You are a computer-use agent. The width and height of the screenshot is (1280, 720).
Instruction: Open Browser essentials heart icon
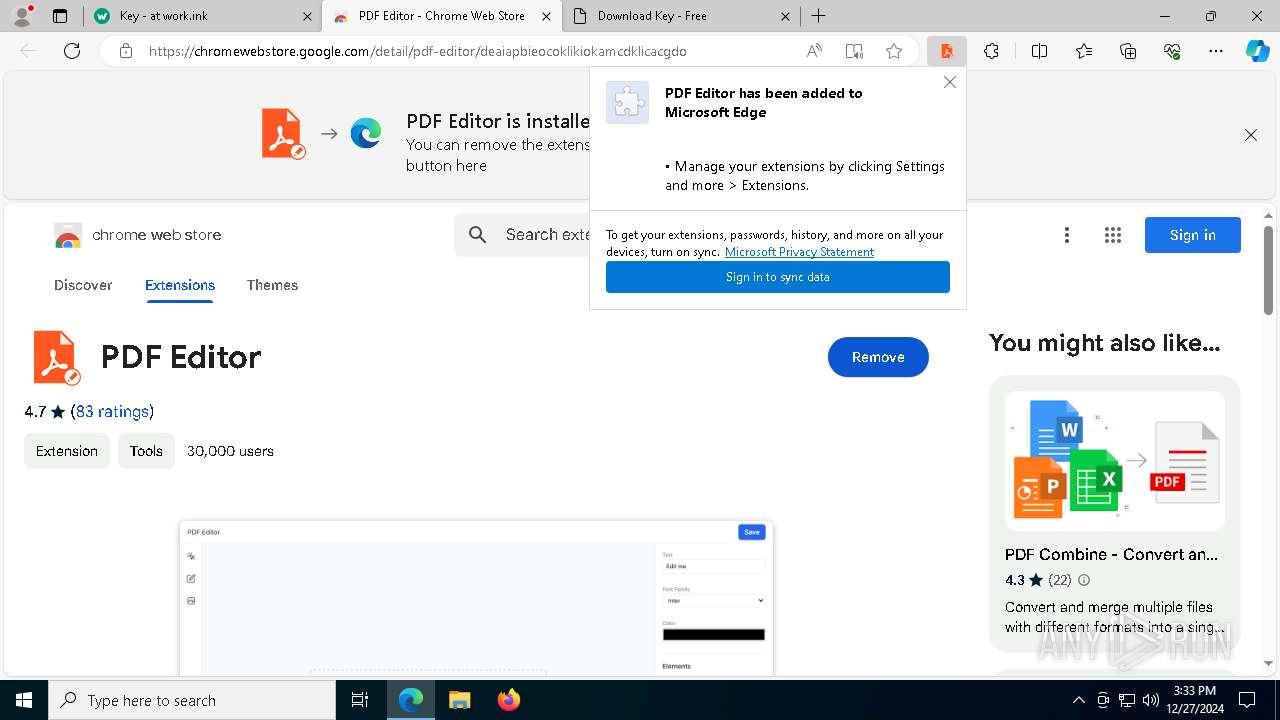click(1172, 51)
